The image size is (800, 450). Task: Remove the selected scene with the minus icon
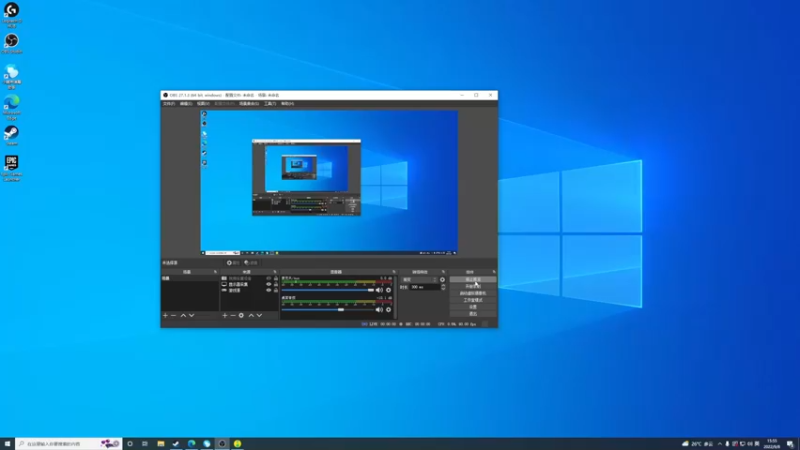click(173, 315)
